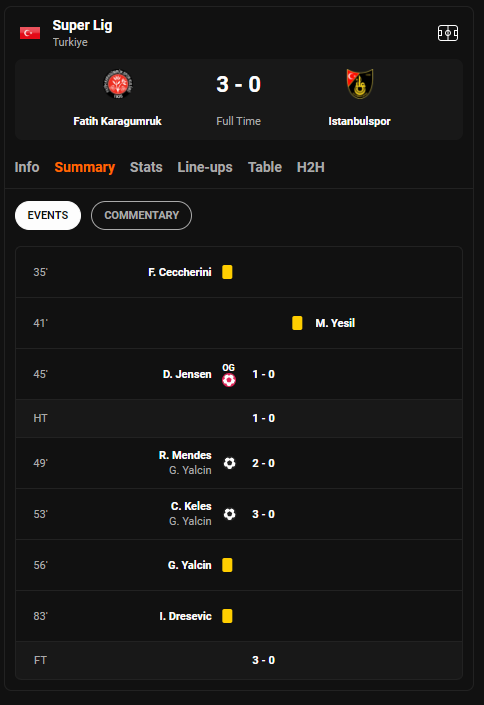The width and height of the screenshot is (484, 705).
Task: Open the Fatih Karagumruk team name link
Action: tap(117, 121)
